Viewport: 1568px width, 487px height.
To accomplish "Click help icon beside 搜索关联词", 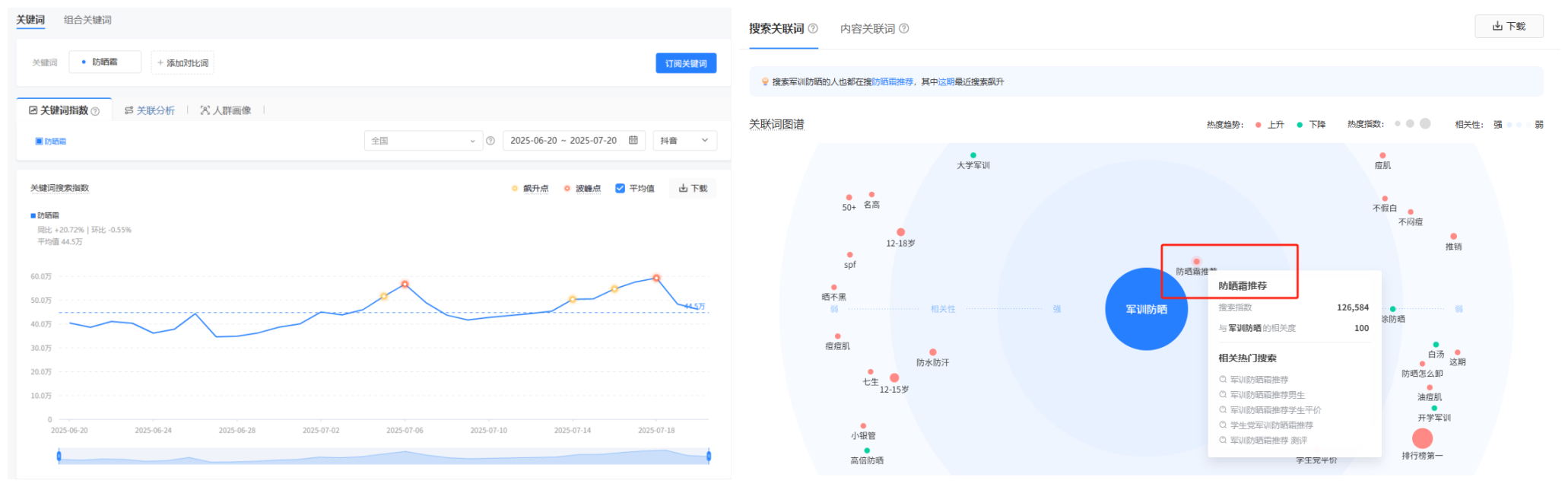I will tap(813, 28).
